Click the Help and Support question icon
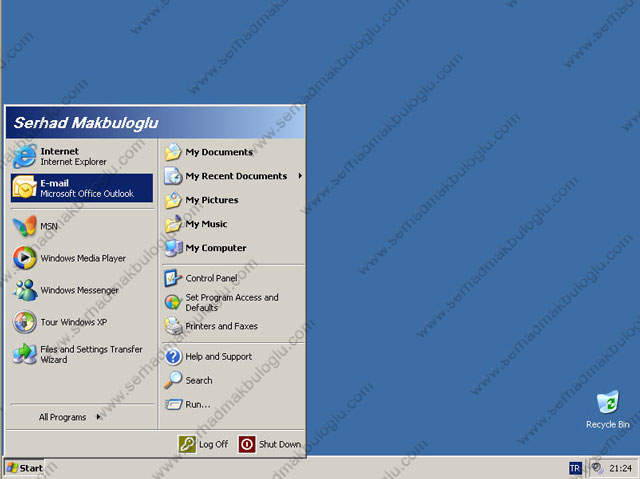 [x=173, y=356]
